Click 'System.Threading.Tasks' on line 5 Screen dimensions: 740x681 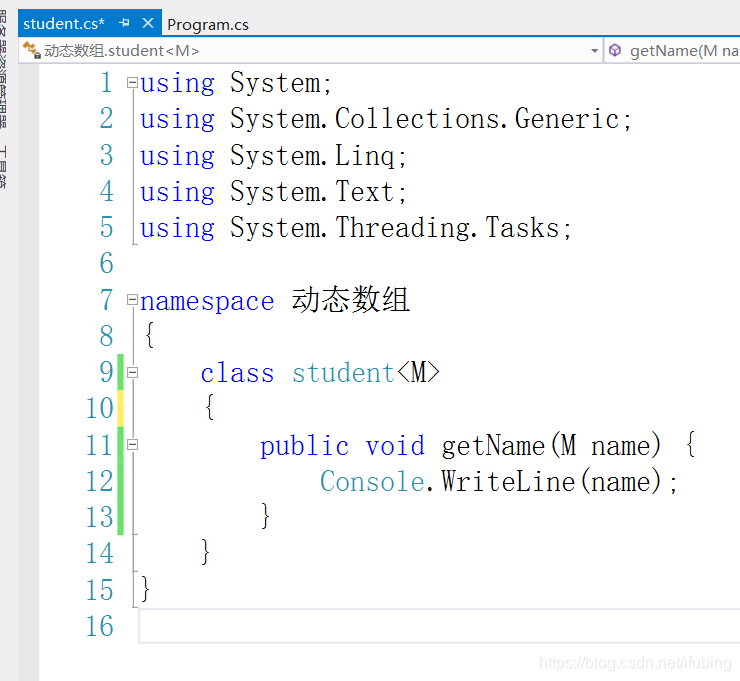395,228
